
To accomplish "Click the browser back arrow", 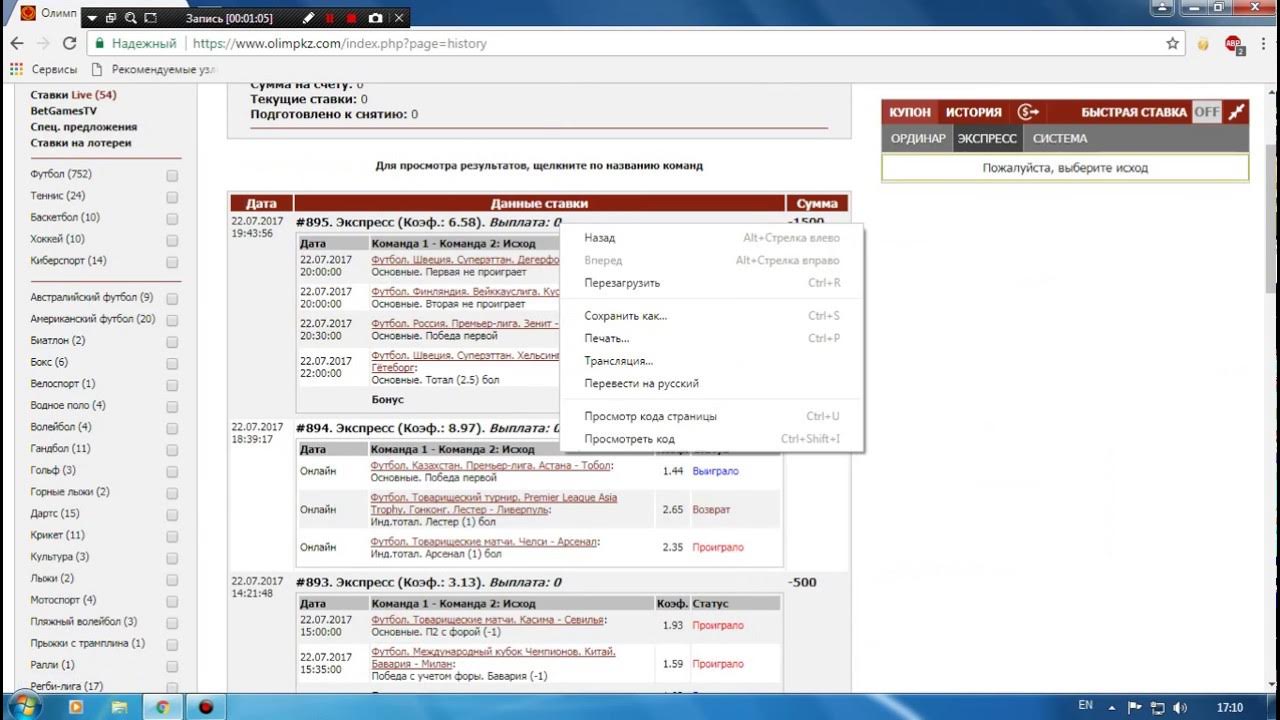I will tap(16, 44).
